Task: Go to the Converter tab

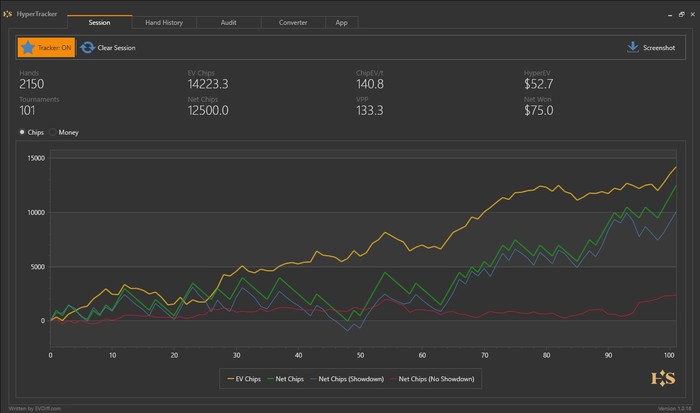Action: [293, 22]
